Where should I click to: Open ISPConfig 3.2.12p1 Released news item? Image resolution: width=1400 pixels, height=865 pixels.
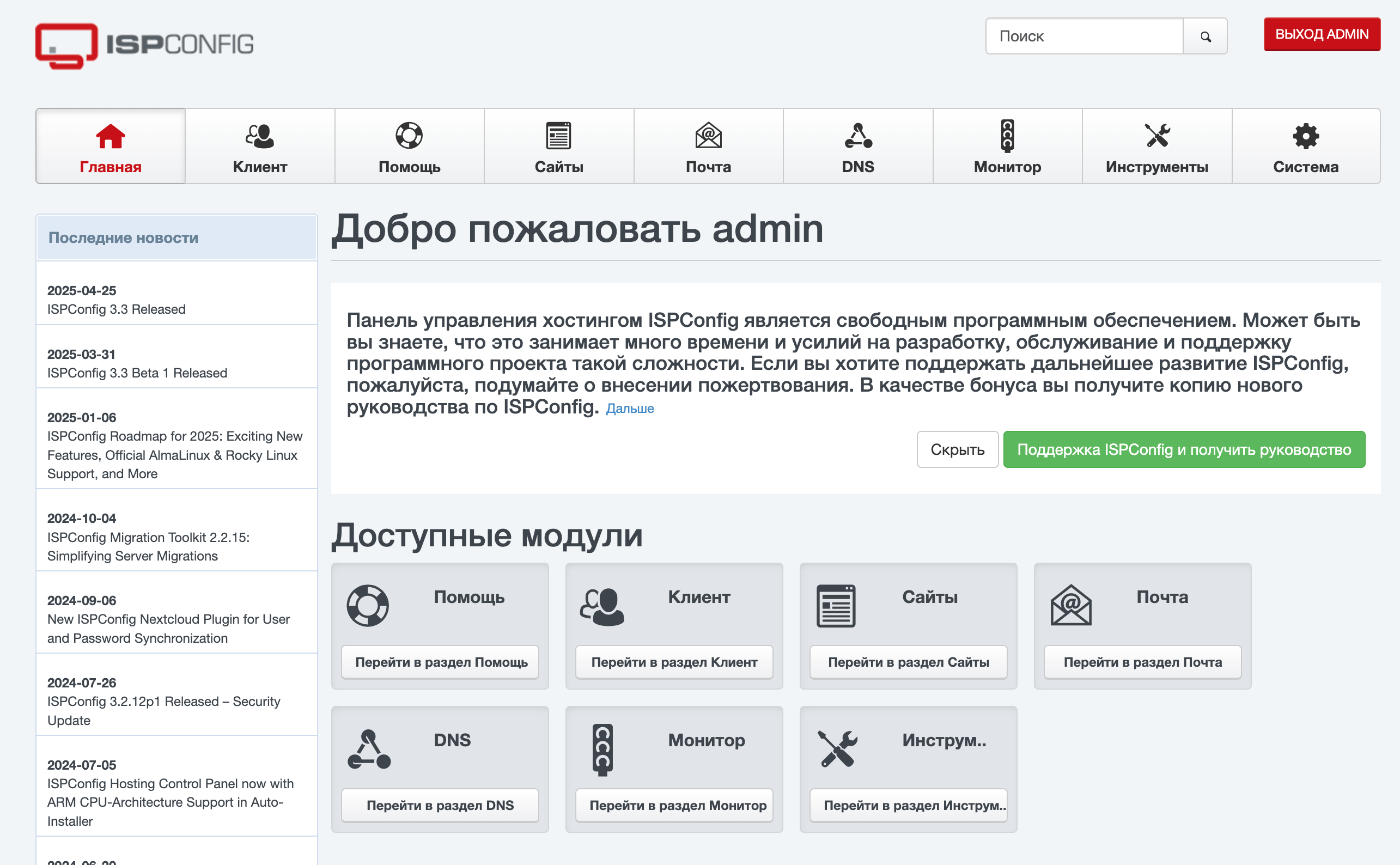point(163,711)
